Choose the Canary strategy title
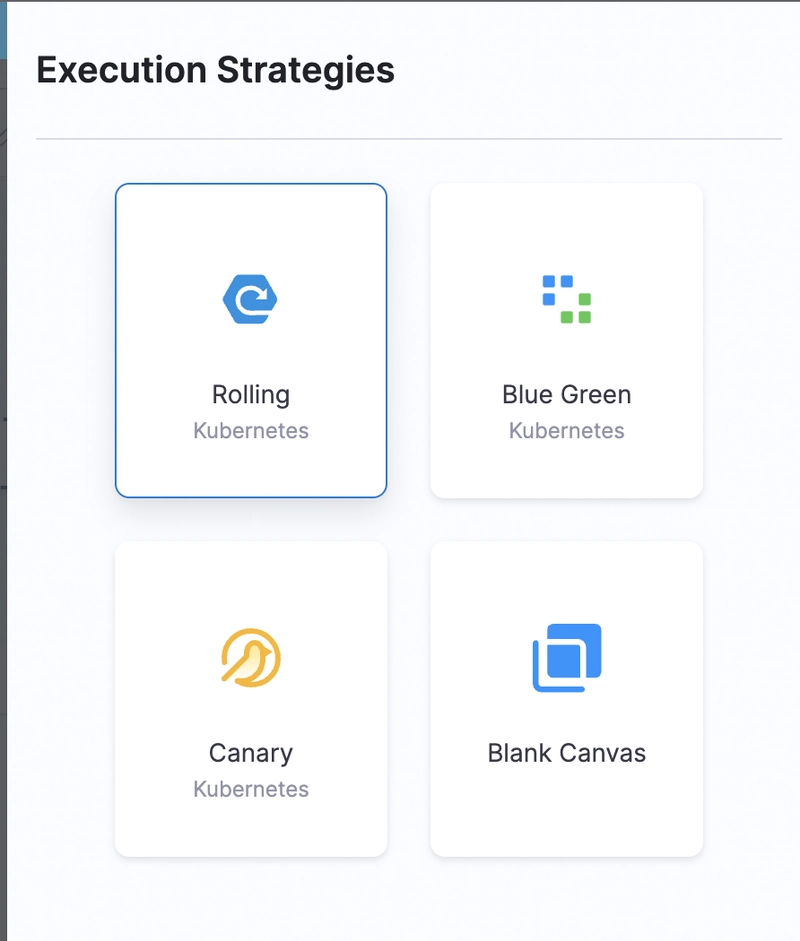 pos(251,753)
